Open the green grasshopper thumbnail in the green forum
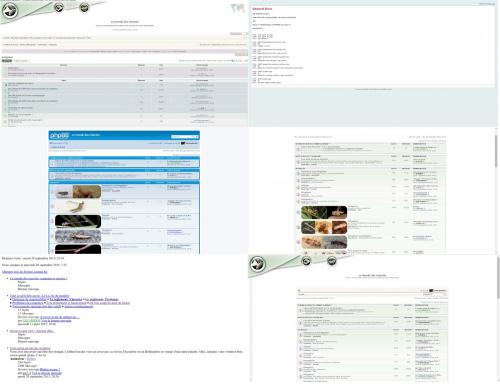The height and width of the screenshot is (388, 500). click(324, 213)
